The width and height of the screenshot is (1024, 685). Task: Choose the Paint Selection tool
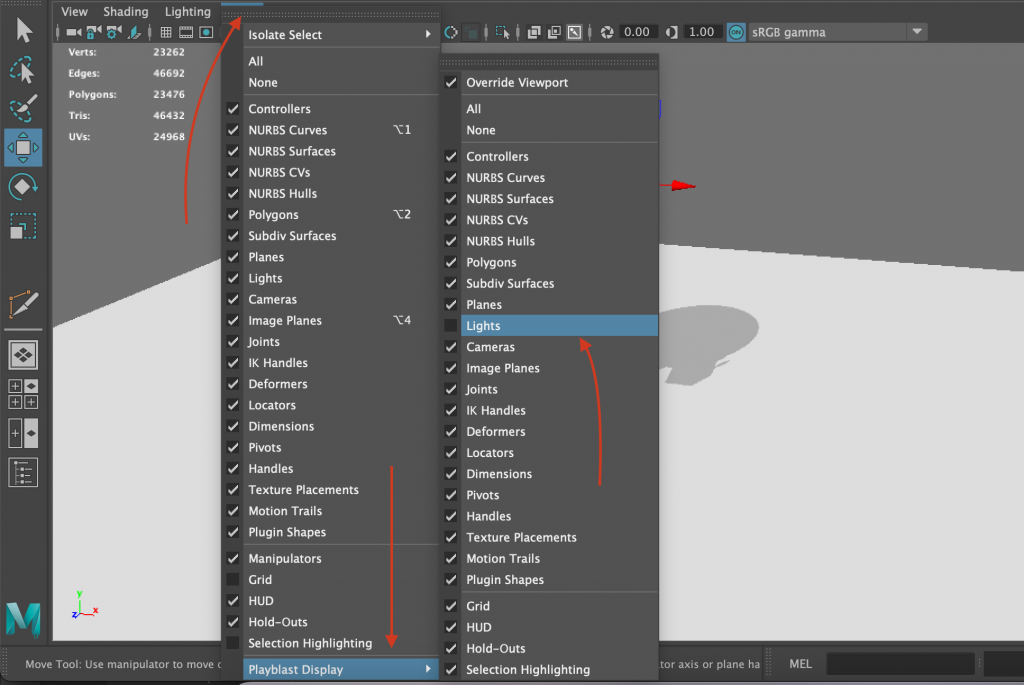tap(23, 108)
